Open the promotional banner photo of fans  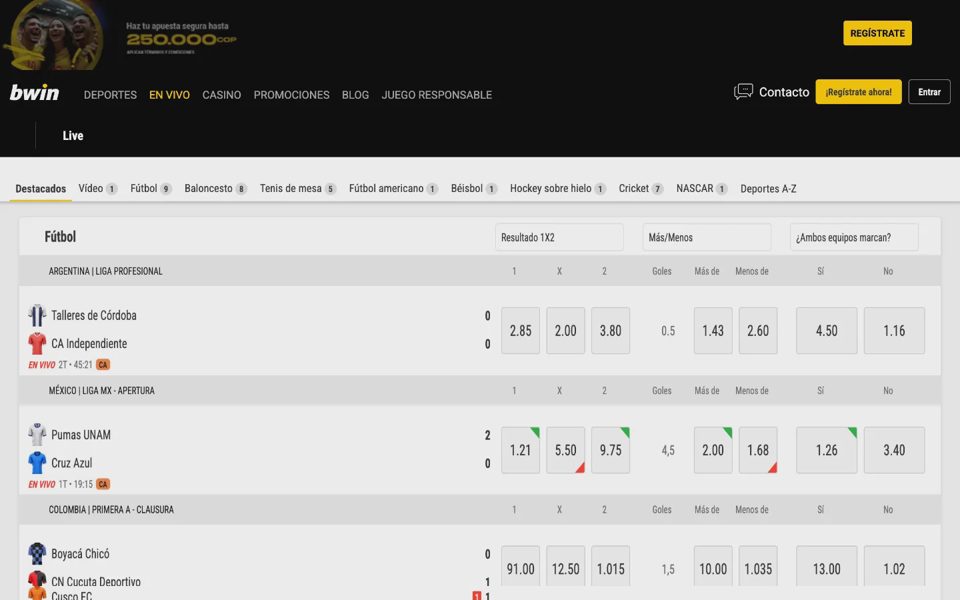[54, 36]
